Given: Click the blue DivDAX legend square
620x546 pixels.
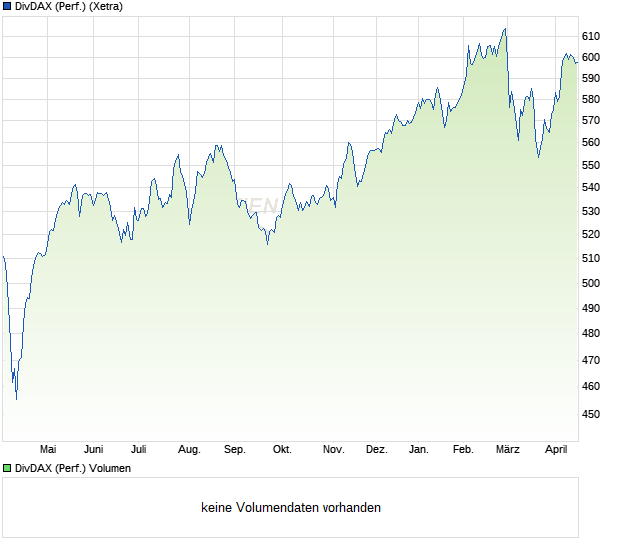Looking at the screenshot, I should click(x=7, y=6).
